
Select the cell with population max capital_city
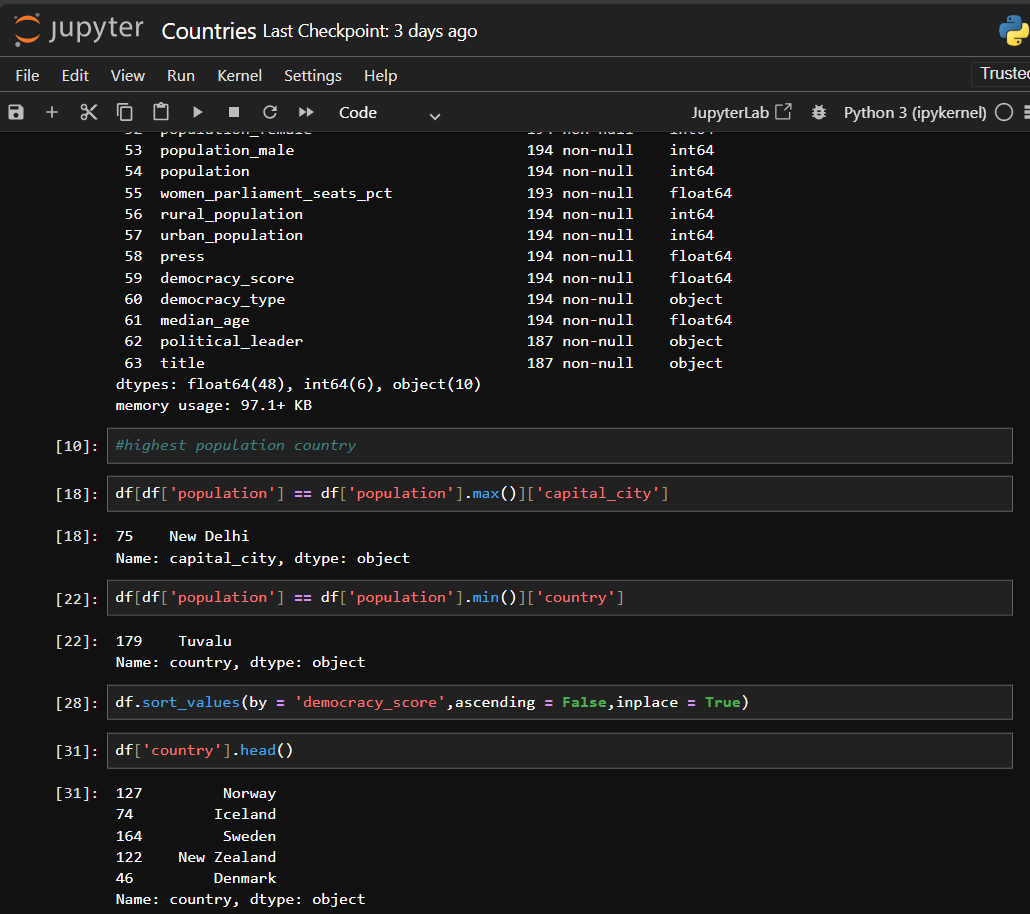pos(560,493)
